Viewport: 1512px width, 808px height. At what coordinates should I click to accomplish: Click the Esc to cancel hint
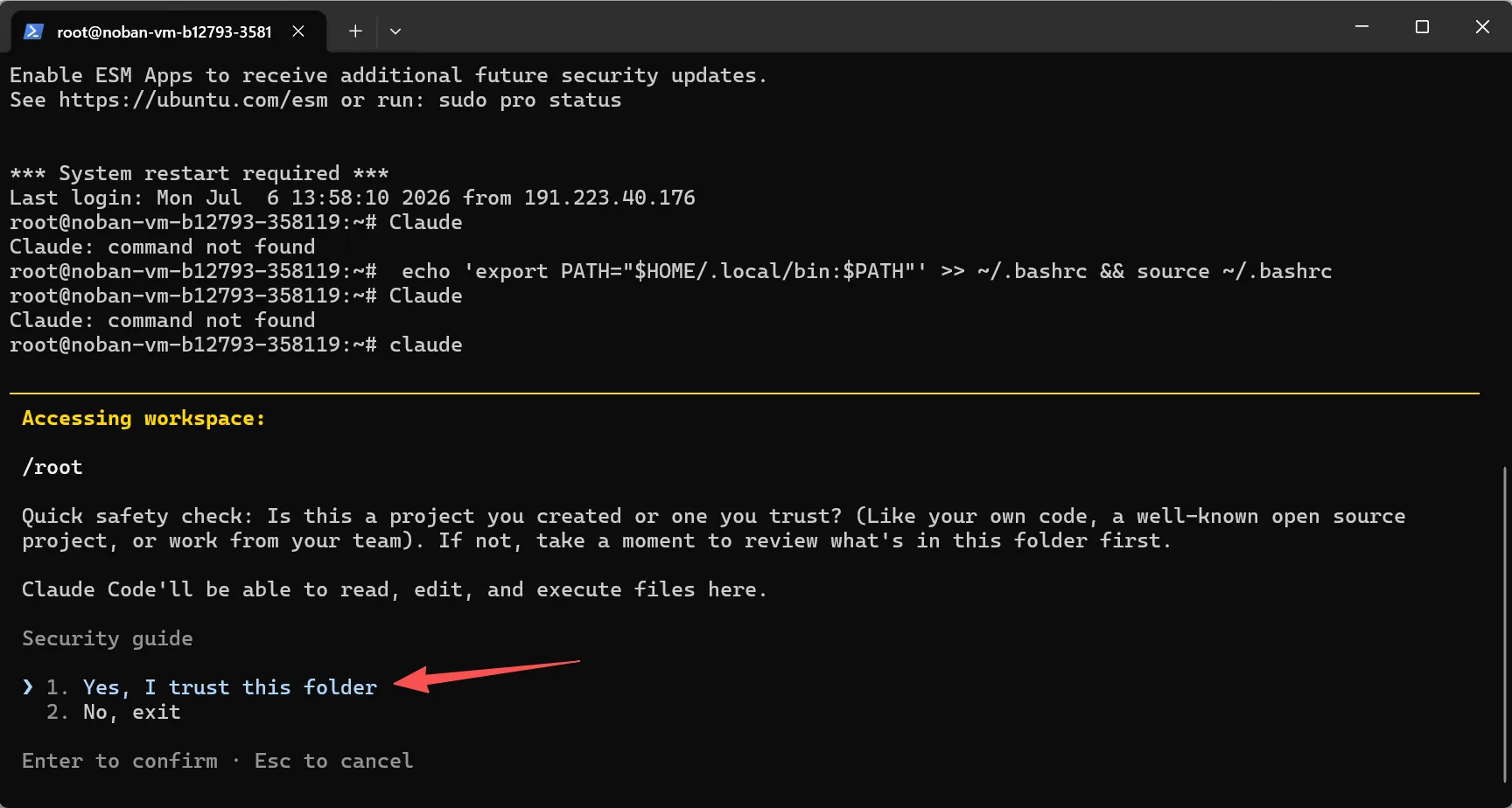(333, 761)
